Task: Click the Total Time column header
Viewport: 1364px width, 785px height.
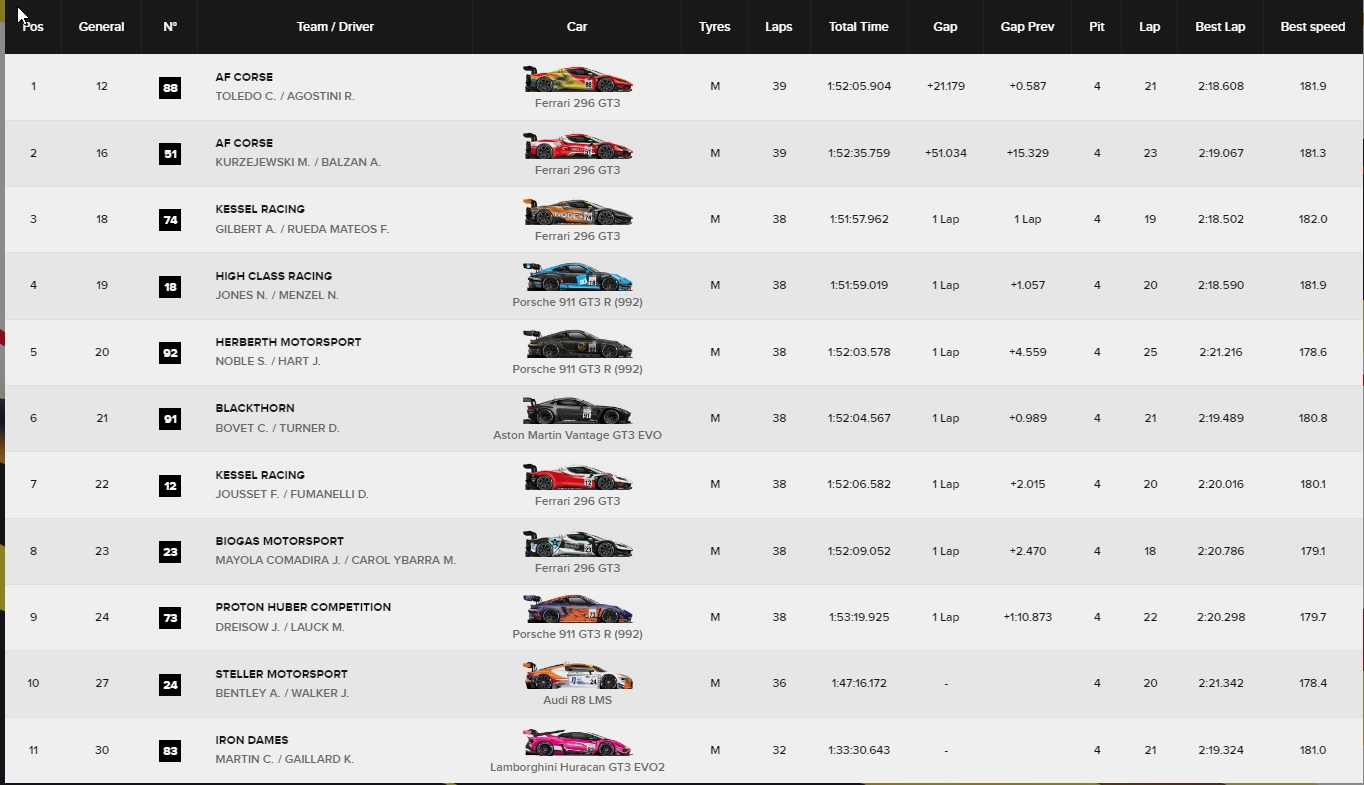Action: 858,27
